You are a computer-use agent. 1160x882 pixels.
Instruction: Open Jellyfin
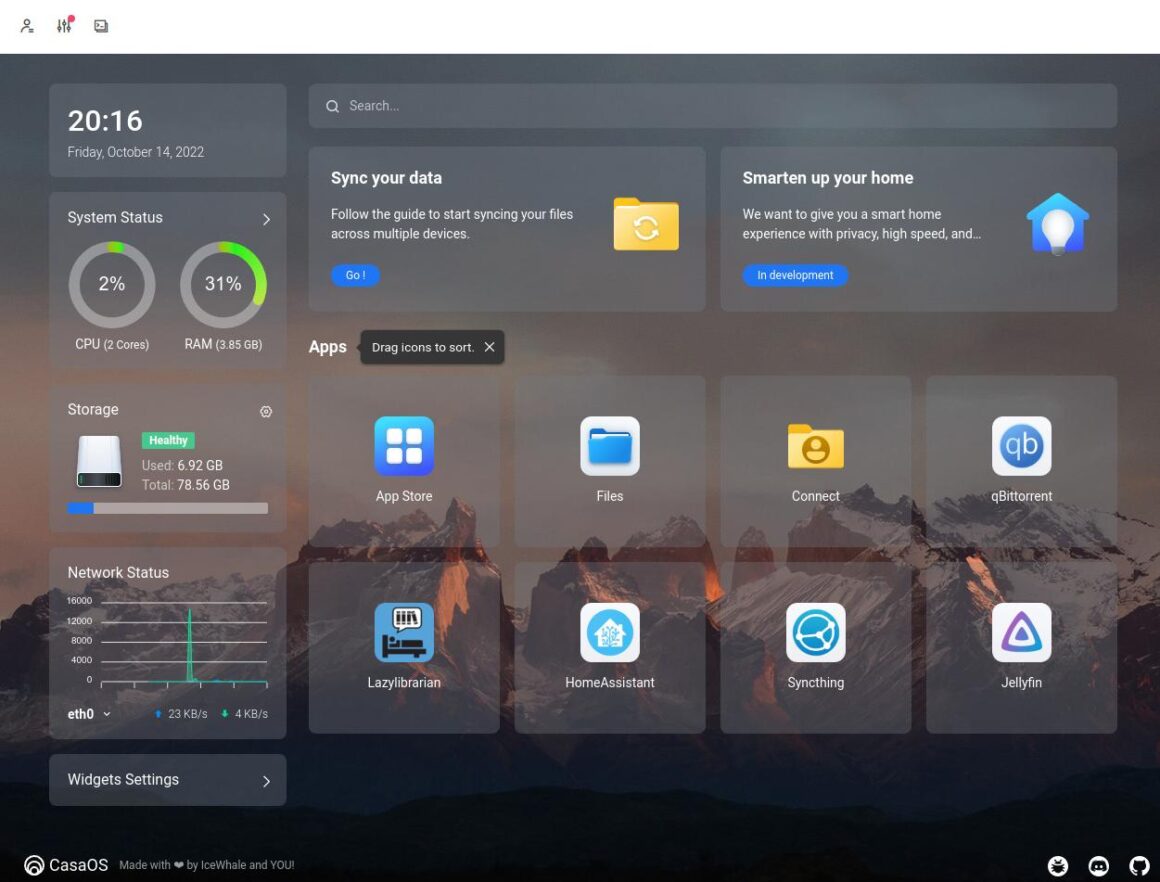pyautogui.click(x=1021, y=632)
